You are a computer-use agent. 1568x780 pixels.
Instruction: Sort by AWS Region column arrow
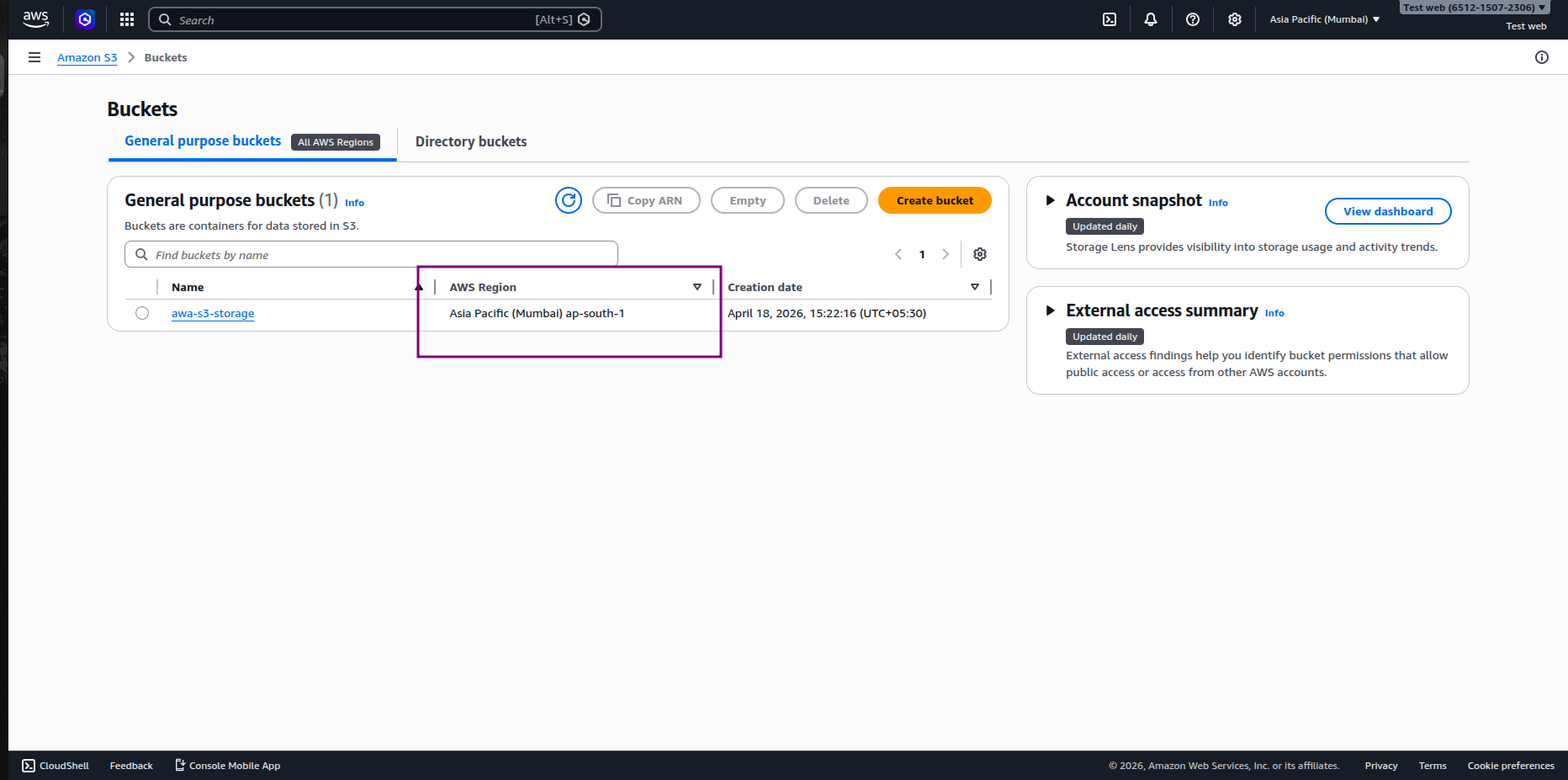(697, 287)
